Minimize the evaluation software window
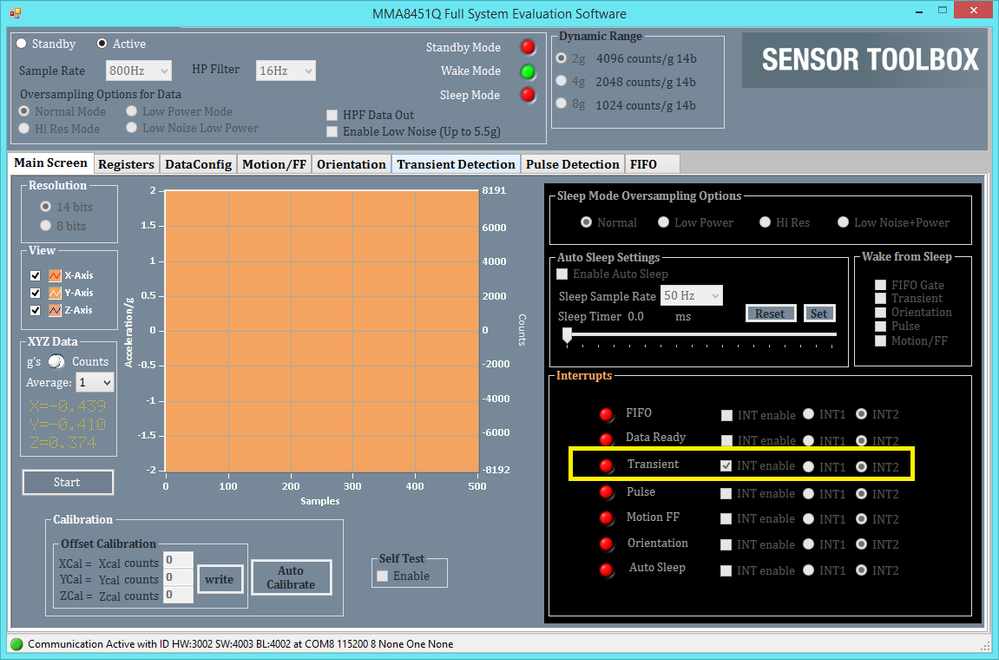The image size is (999, 660). coord(920,11)
